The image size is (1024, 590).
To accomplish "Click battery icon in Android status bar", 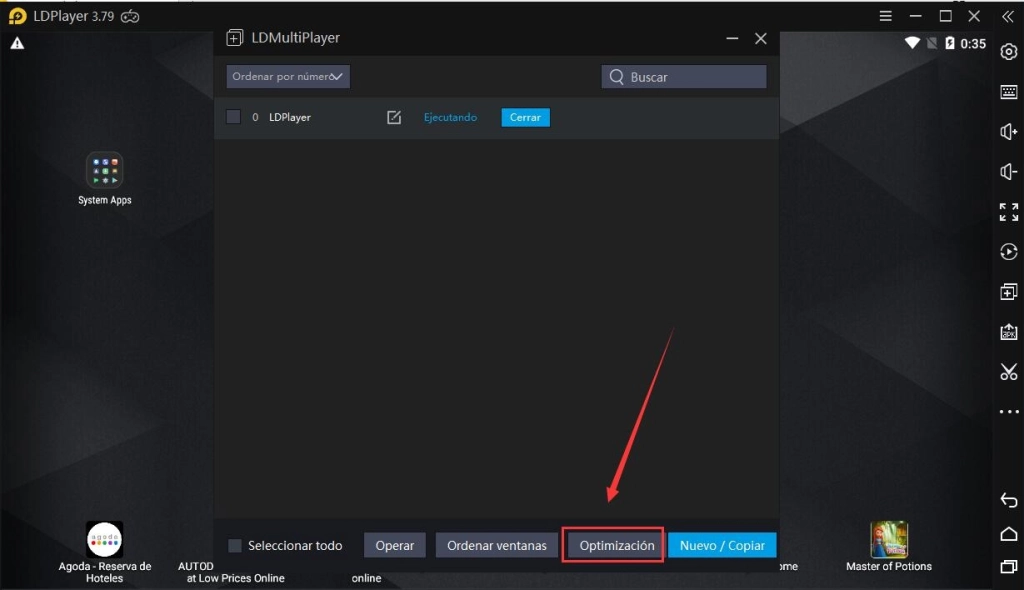I will 950,43.
